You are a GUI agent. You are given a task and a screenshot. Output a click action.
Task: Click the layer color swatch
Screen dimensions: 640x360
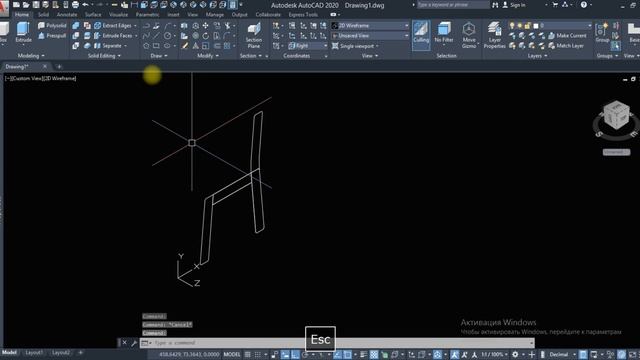[x=536, y=25]
